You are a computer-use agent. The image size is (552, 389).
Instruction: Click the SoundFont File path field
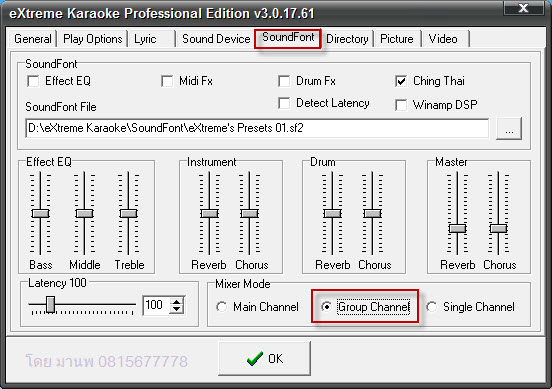pos(257,128)
